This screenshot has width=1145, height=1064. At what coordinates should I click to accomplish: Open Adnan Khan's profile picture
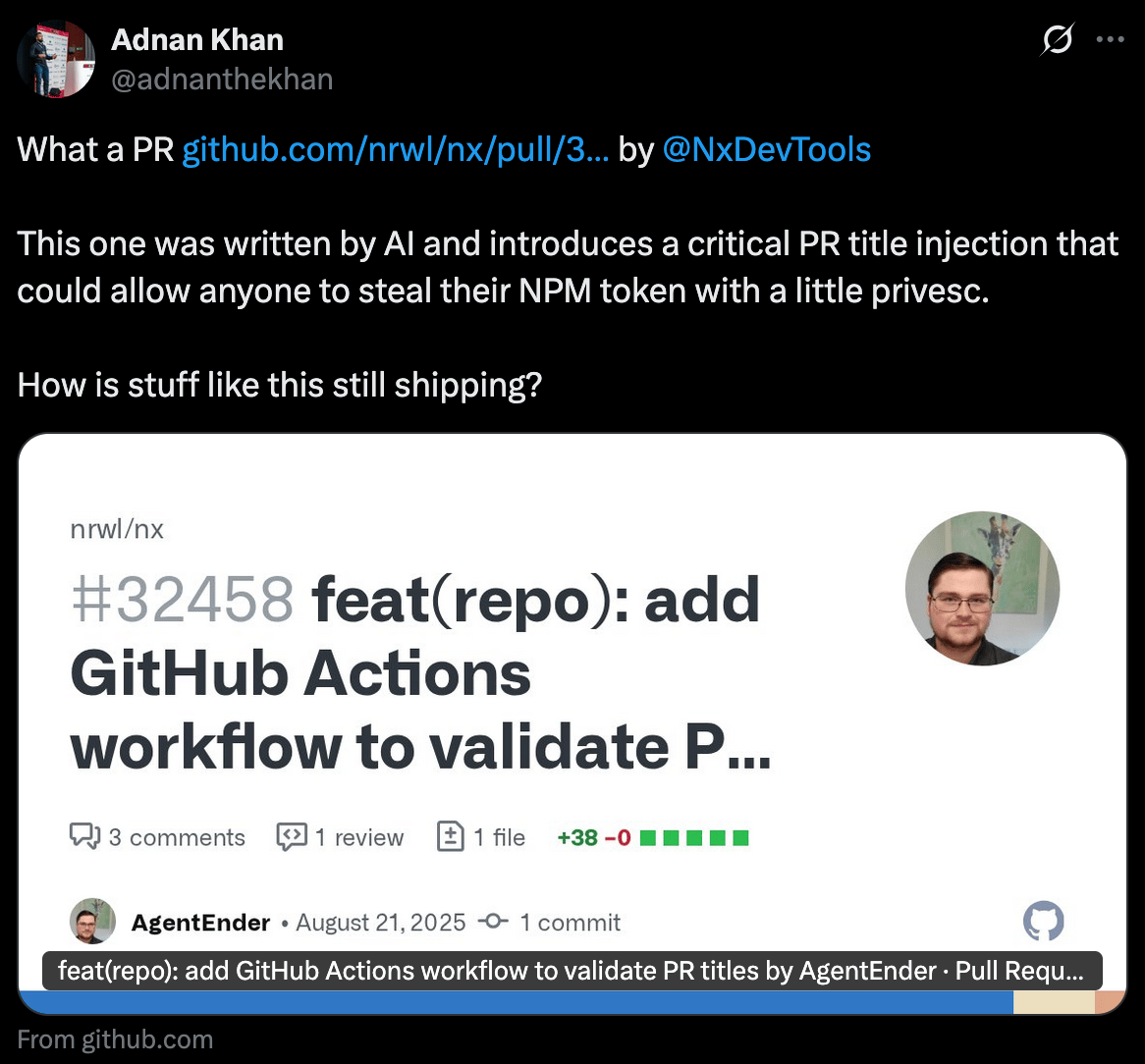tap(56, 59)
